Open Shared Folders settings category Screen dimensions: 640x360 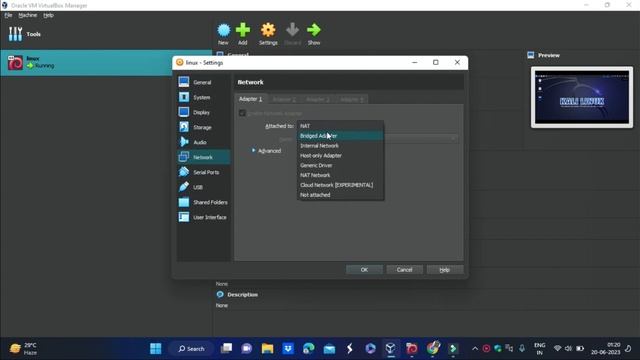203,202
